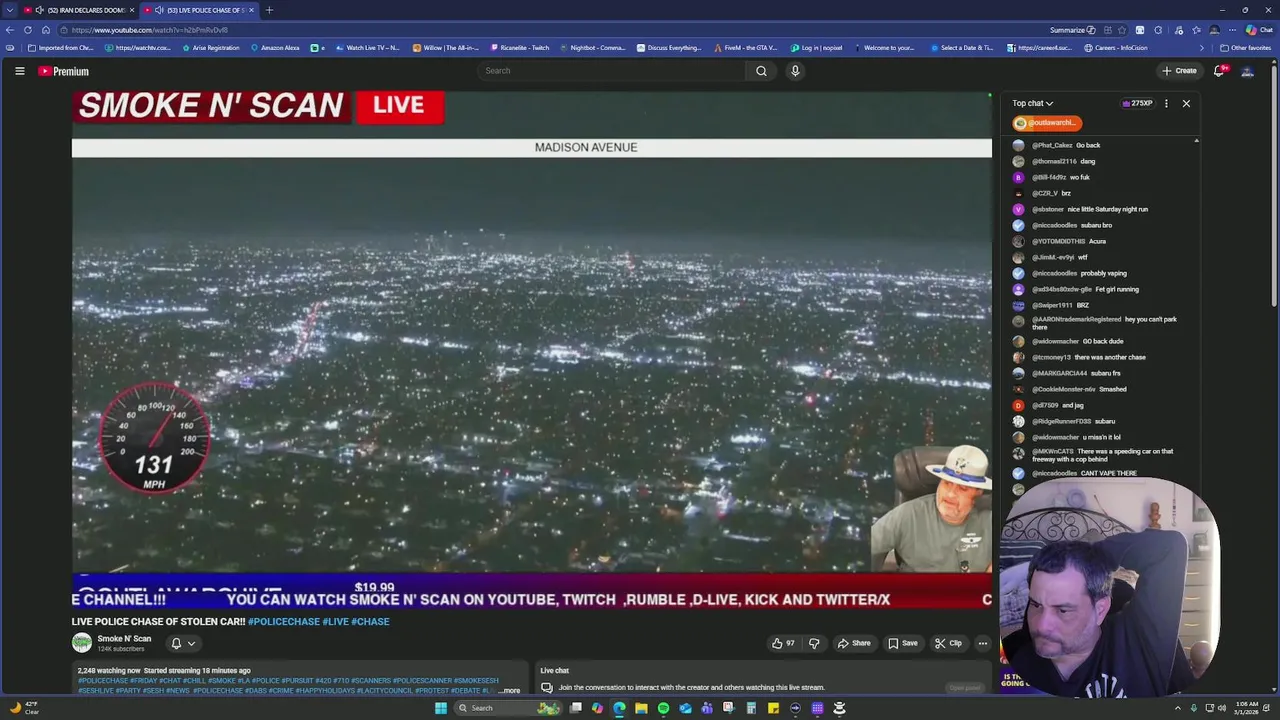
Task: Click the #LIVE hashtag in the title
Action: (x=335, y=622)
